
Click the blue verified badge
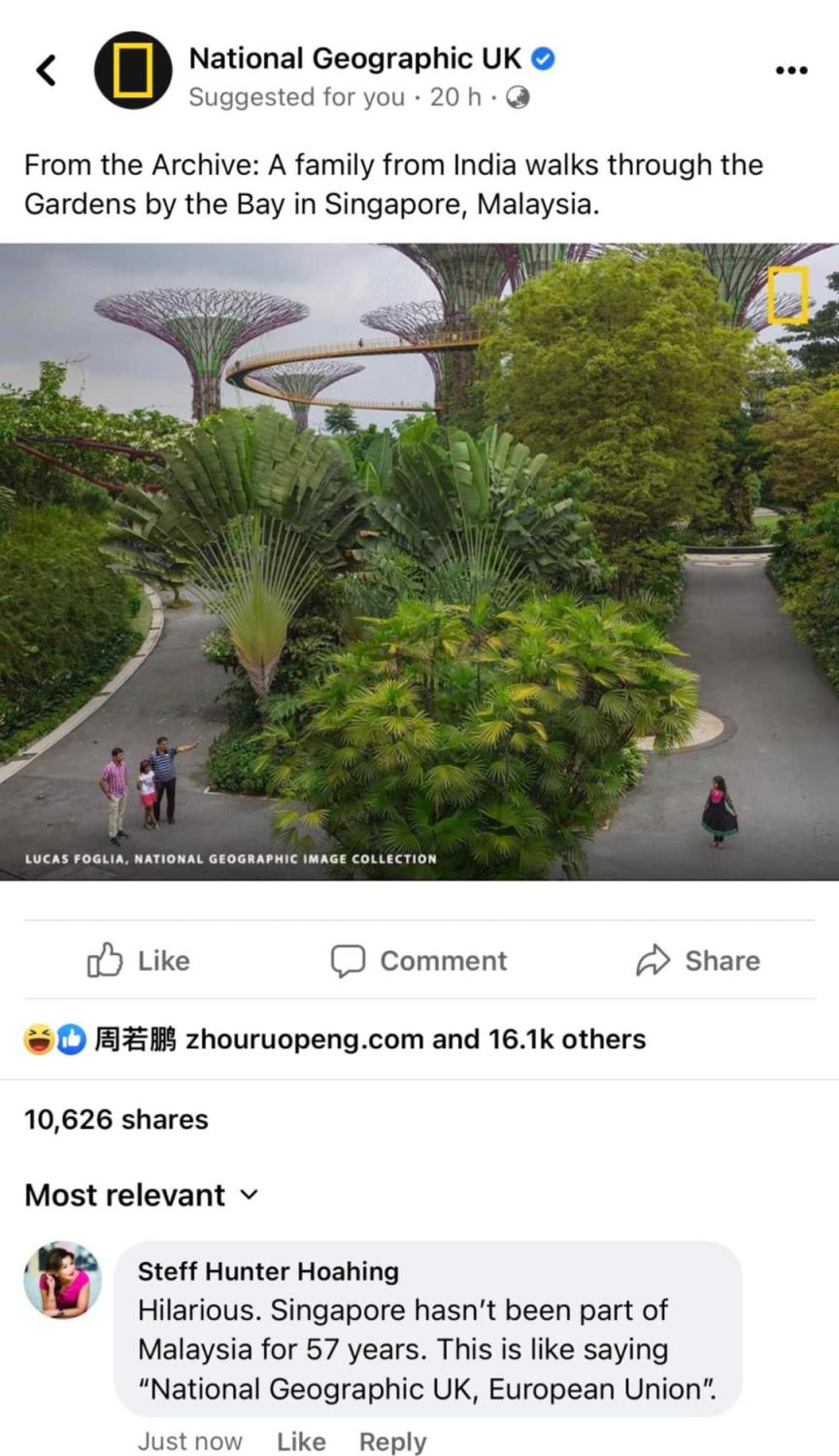544,59
